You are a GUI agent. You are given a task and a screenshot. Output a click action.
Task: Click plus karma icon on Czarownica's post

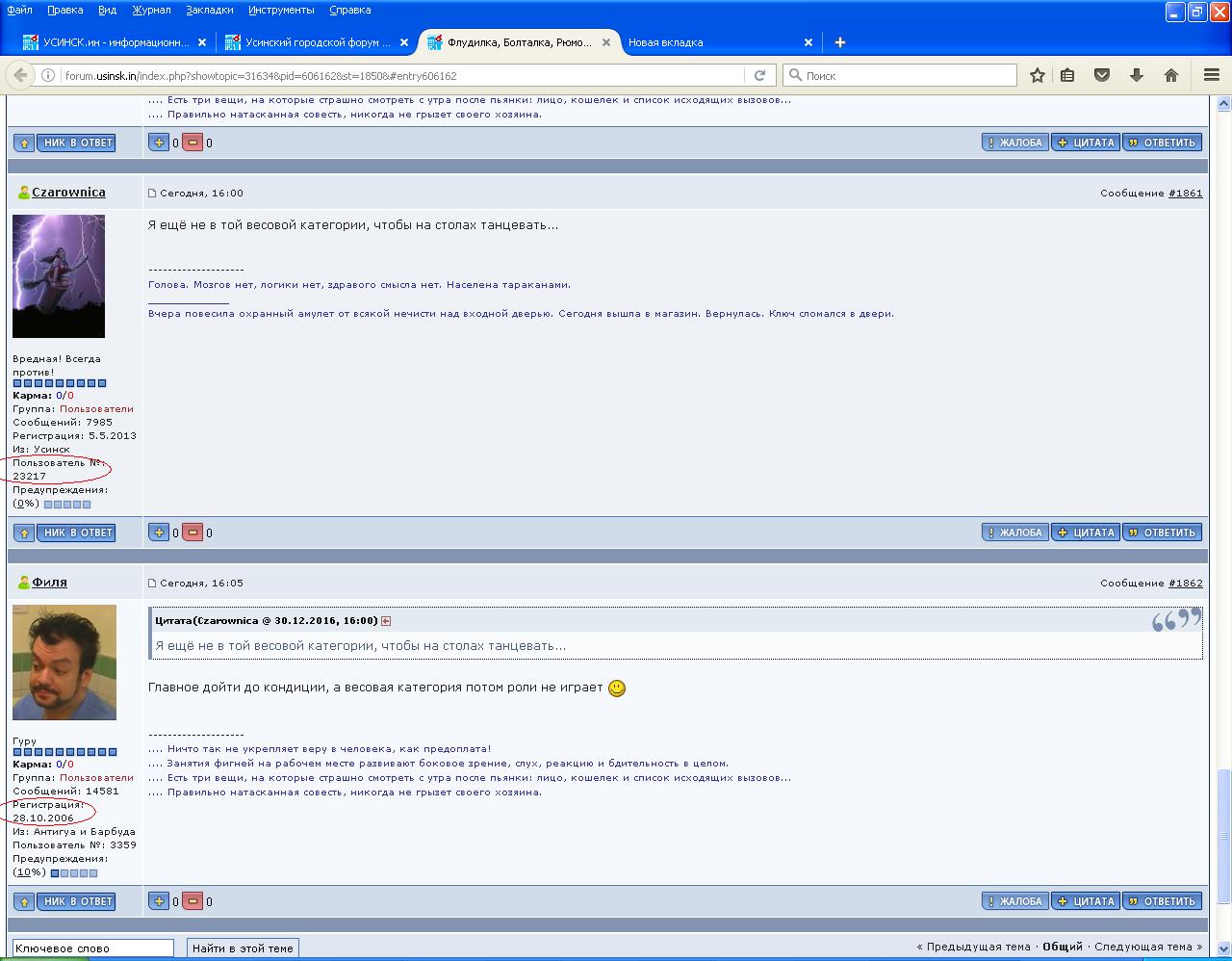coord(159,532)
